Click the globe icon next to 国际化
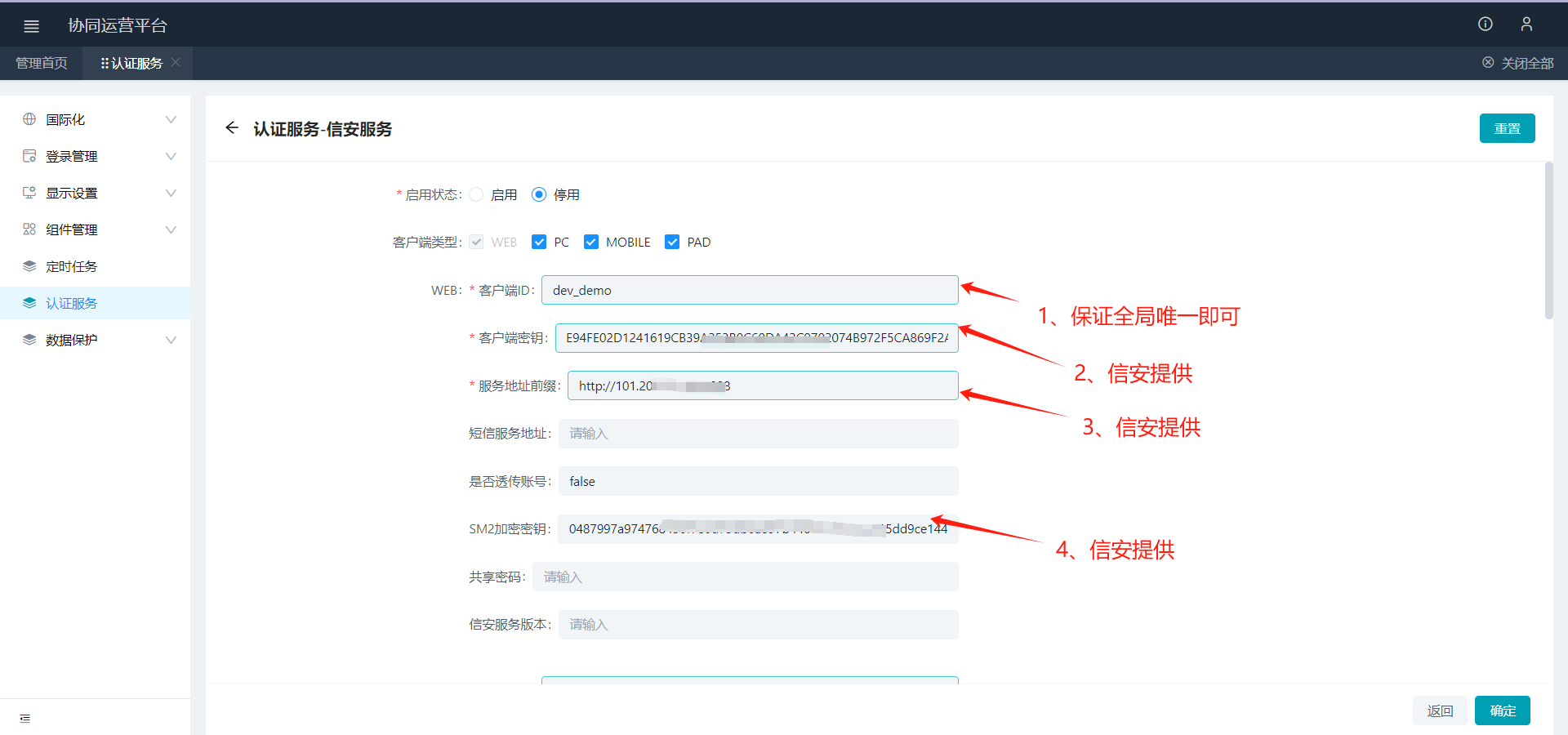This screenshot has width=1568, height=735. pyautogui.click(x=29, y=119)
